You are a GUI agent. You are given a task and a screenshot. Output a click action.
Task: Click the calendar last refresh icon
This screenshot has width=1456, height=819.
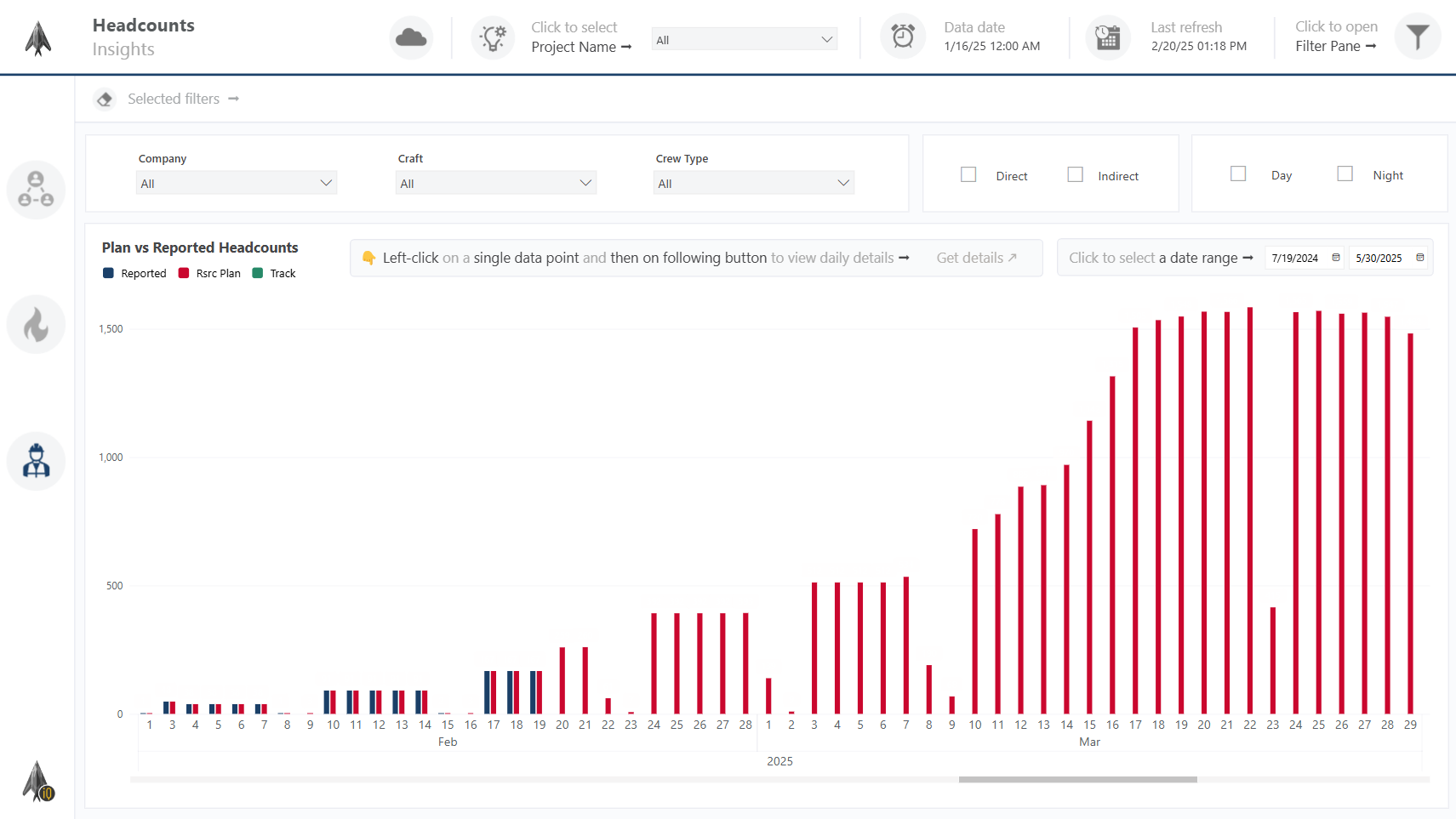click(x=1108, y=37)
